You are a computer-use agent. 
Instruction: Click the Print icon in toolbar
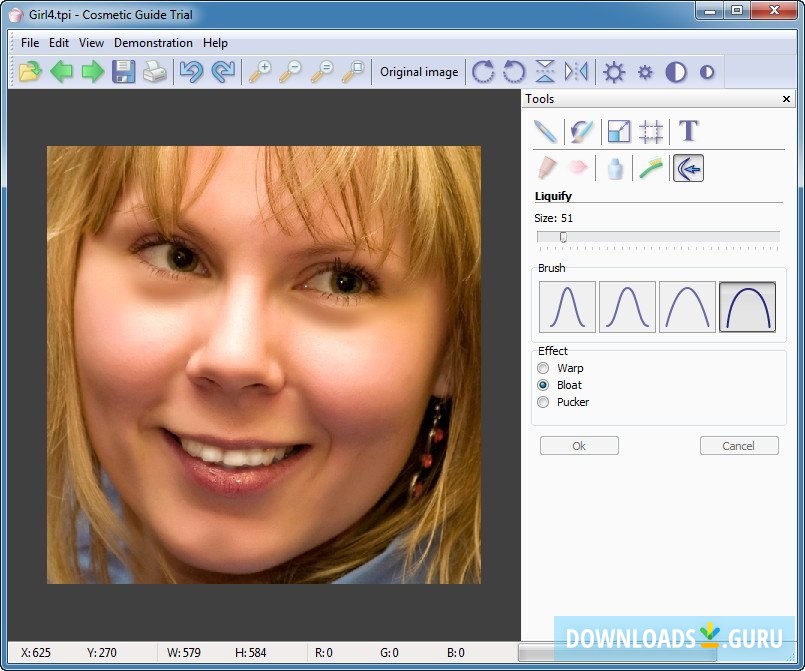click(154, 72)
